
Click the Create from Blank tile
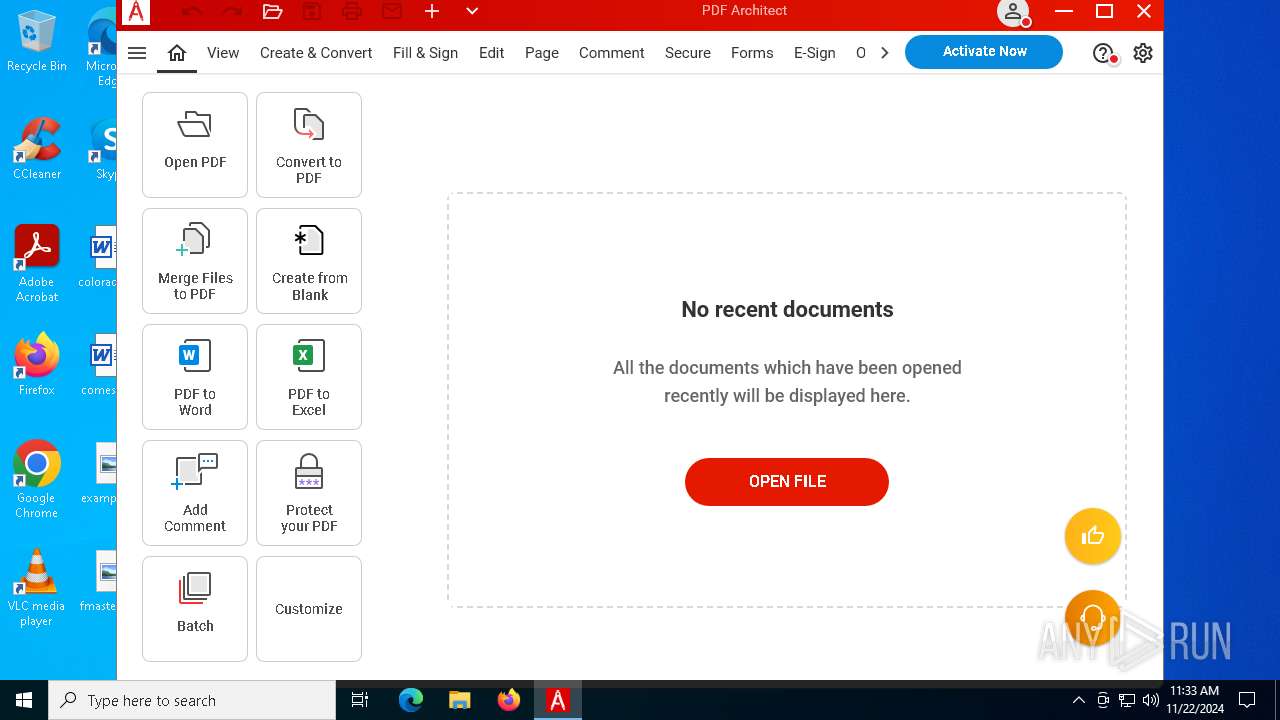pyautogui.click(x=309, y=261)
